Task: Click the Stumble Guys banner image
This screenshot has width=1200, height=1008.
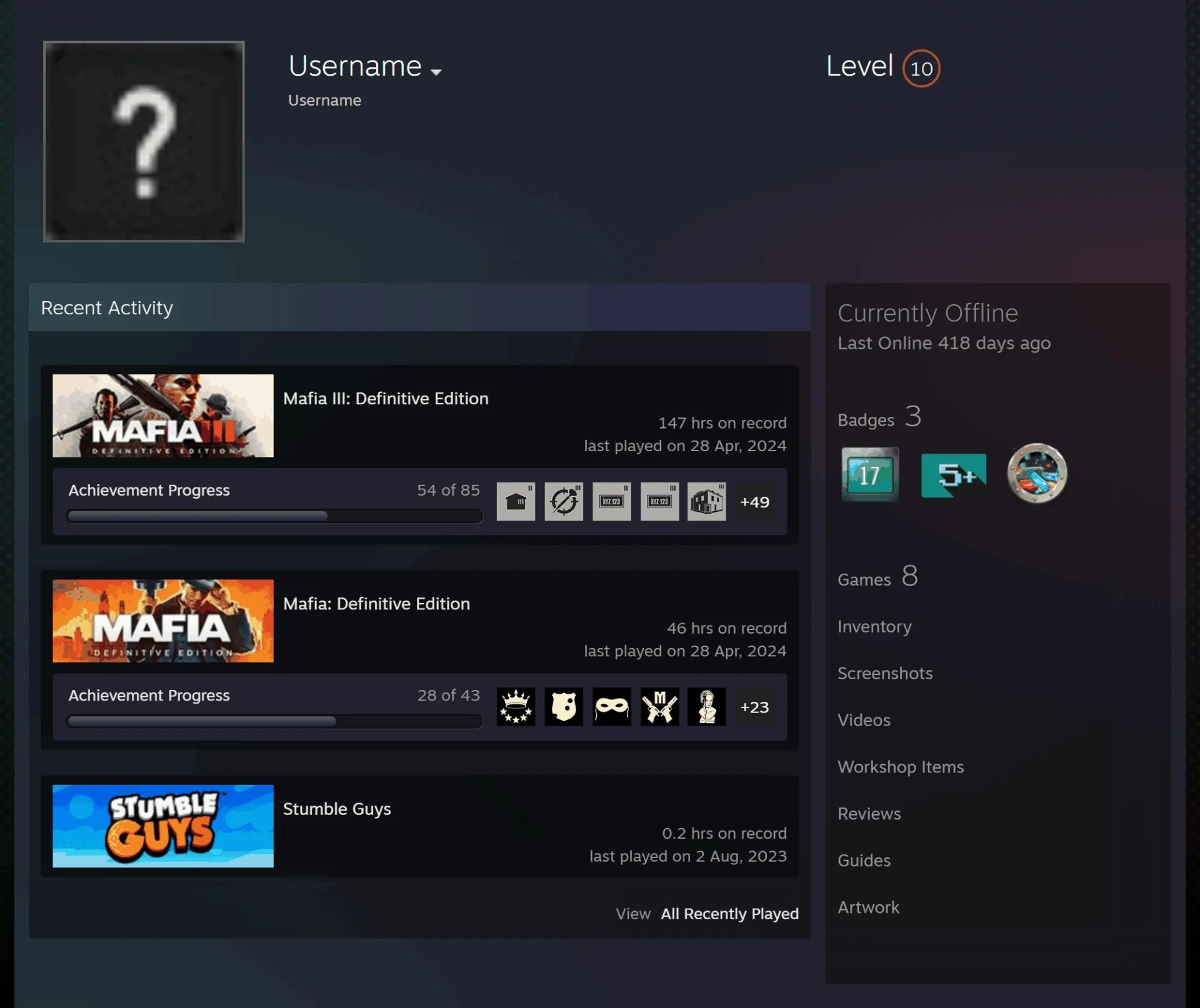Action: point(163,826)
